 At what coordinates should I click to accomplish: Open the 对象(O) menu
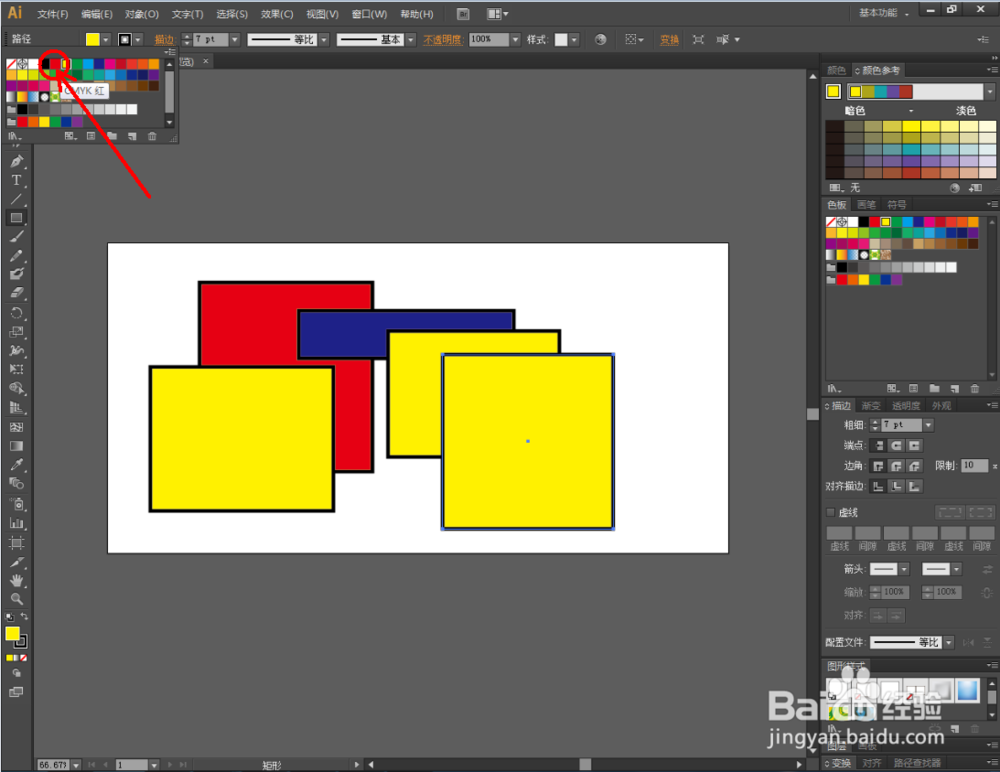click(x=142, y=14)
